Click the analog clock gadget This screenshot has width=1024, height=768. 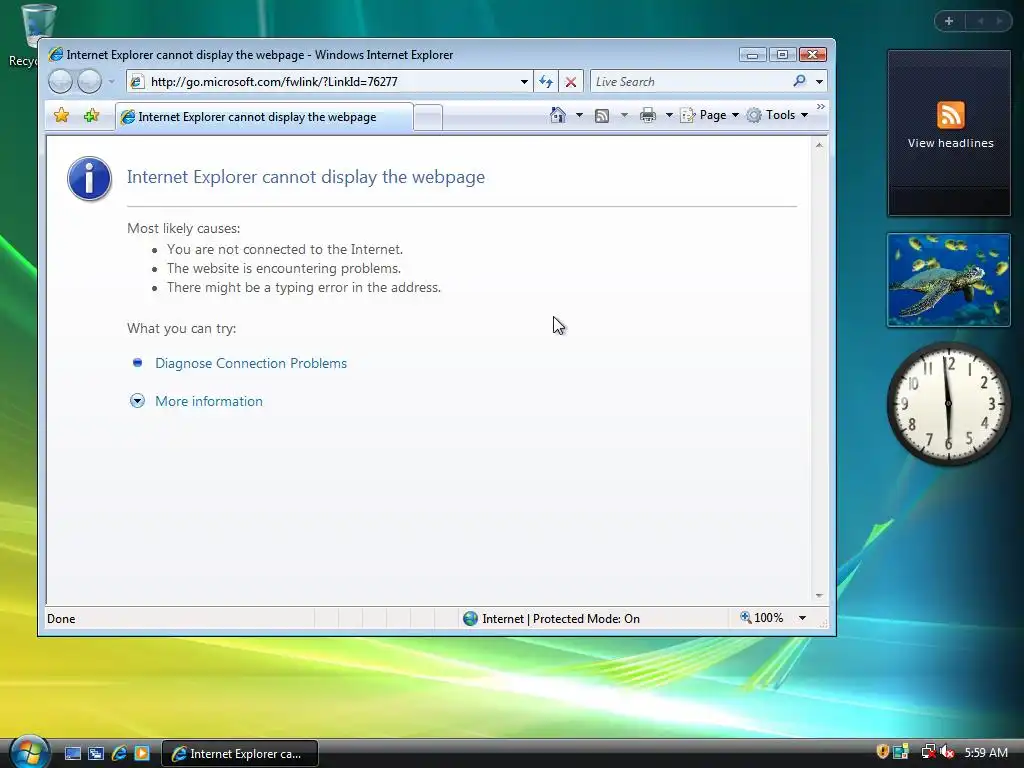point(949,404)
